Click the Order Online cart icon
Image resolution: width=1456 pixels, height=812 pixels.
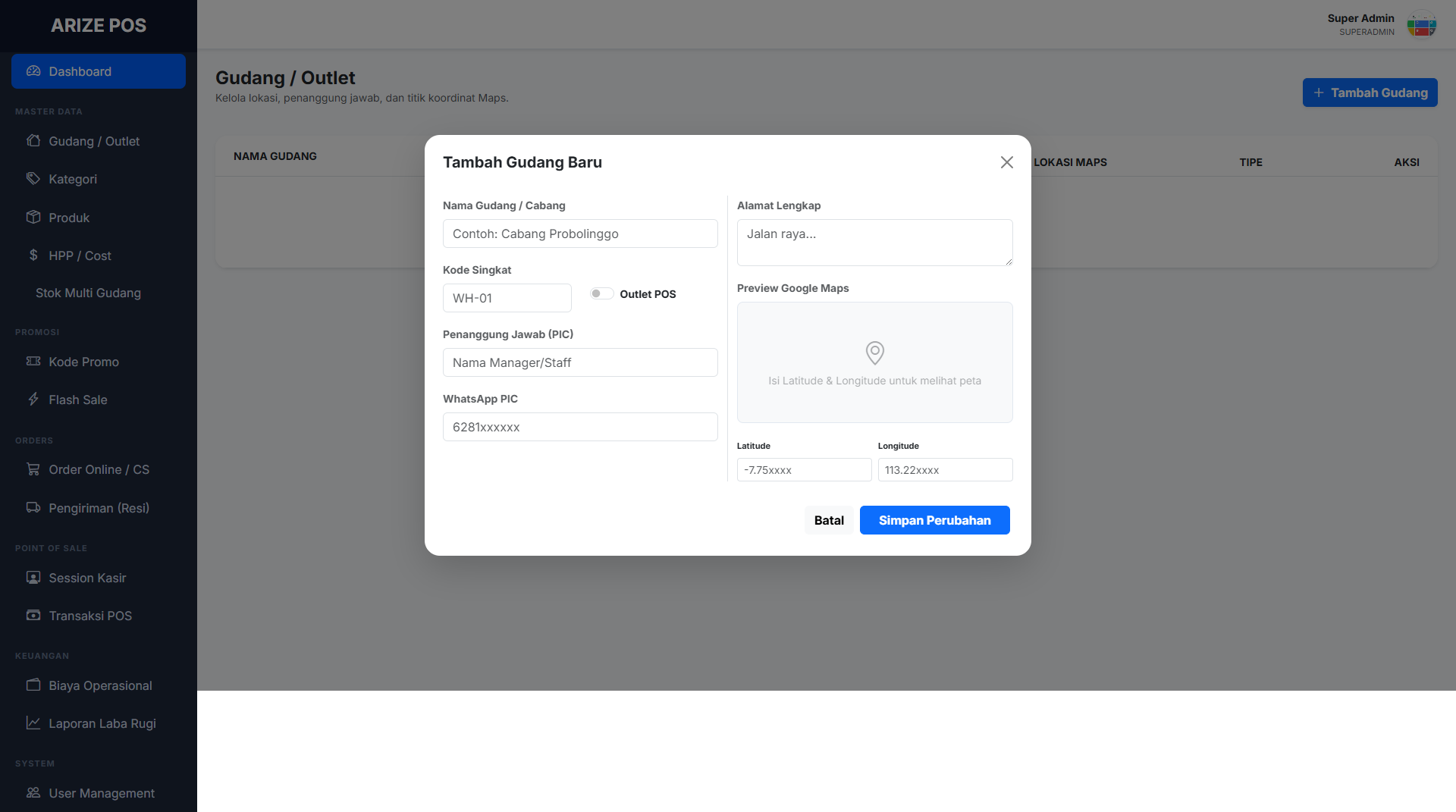pos(33,469)
